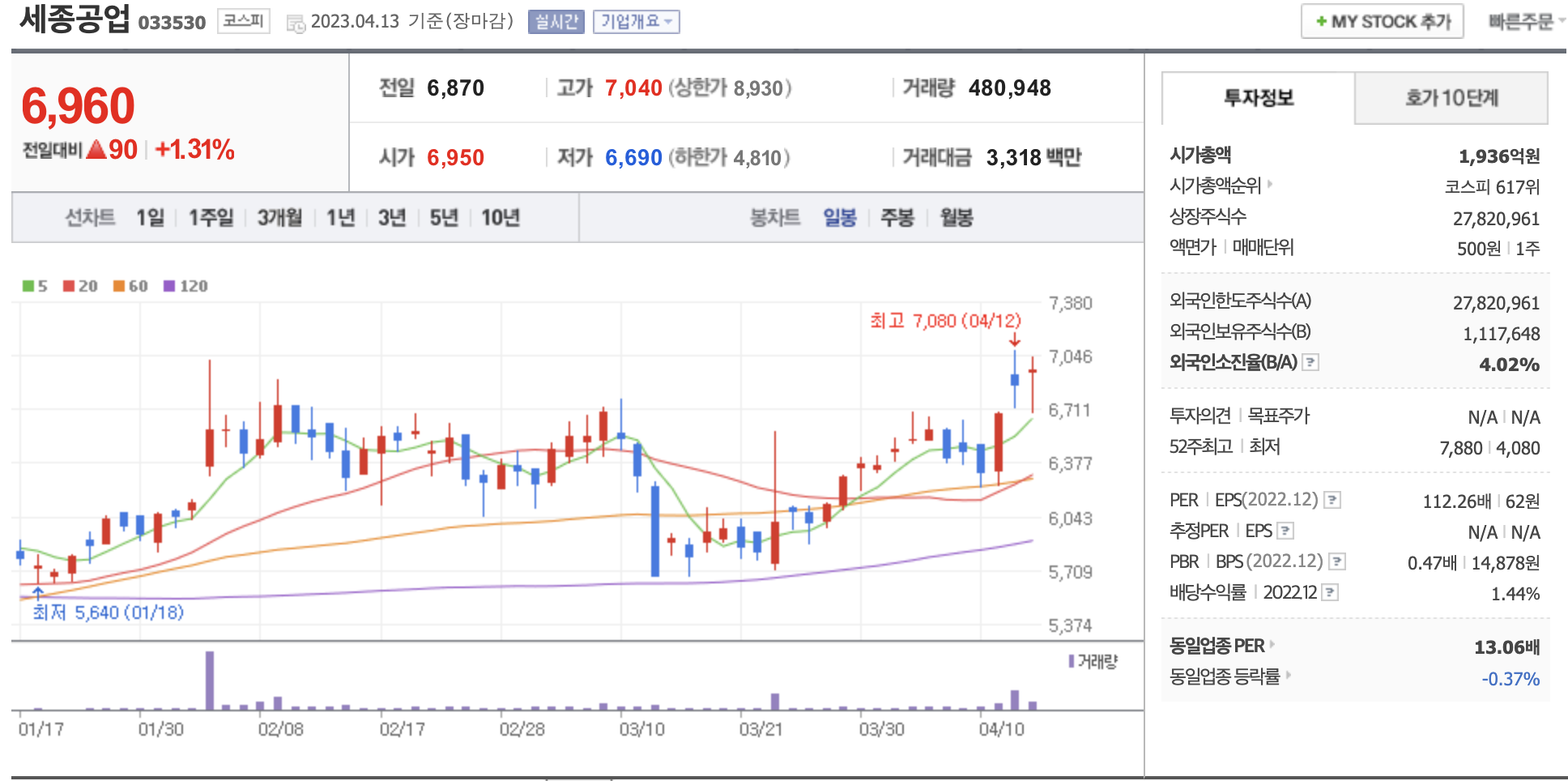Open the 기업개요 dropdown

[636, 22]
